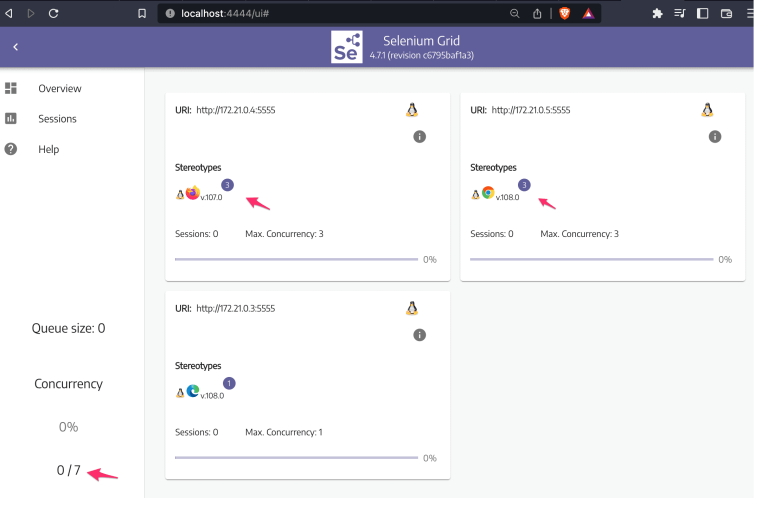768x512 pixels.
Task: Click the Selenium logo in the header
Action: (x=347, y=47)
